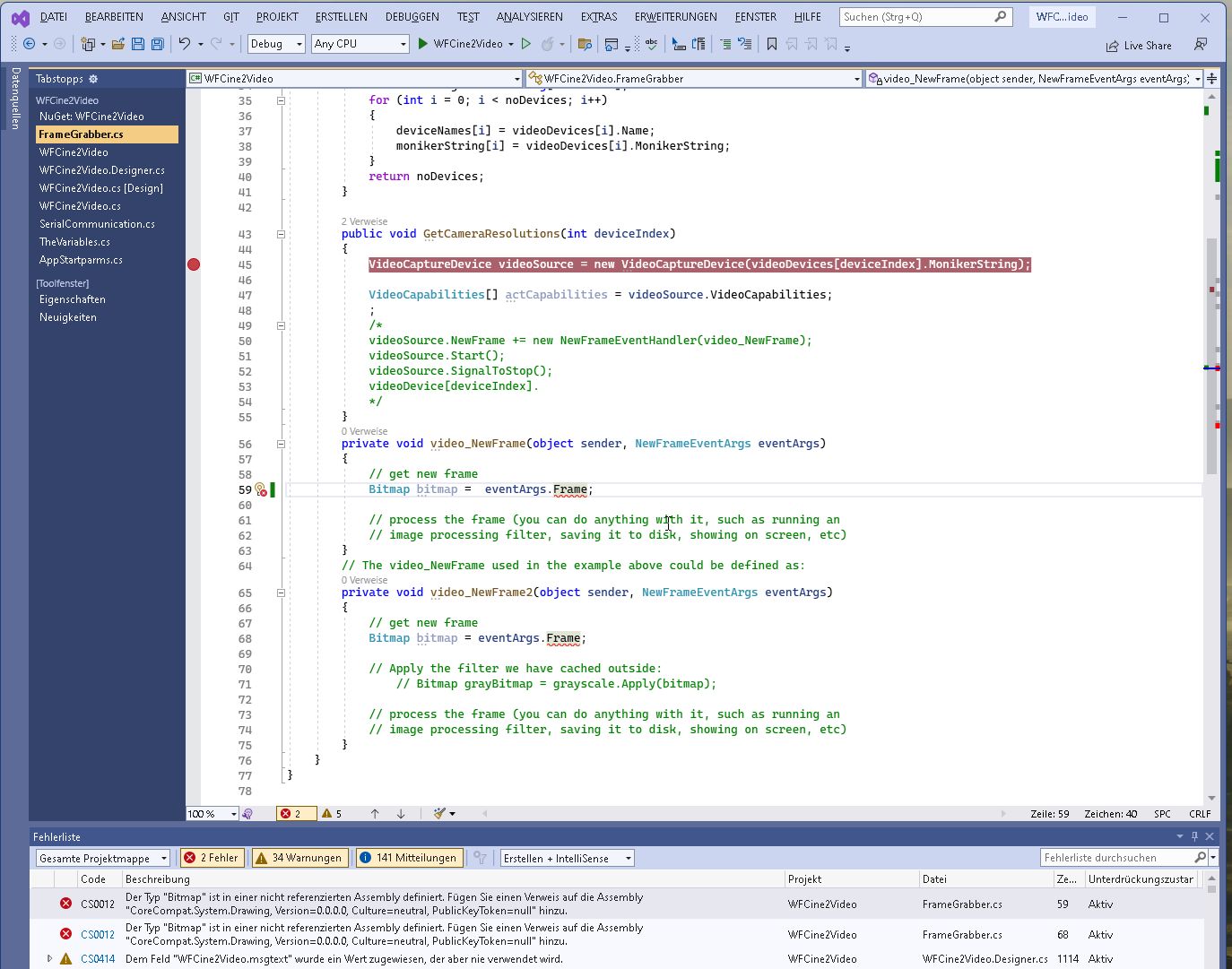Toggle the 141 Mitteilungen filter
Viewport: 1232px width, 969px height.
(x=409, y=858)
